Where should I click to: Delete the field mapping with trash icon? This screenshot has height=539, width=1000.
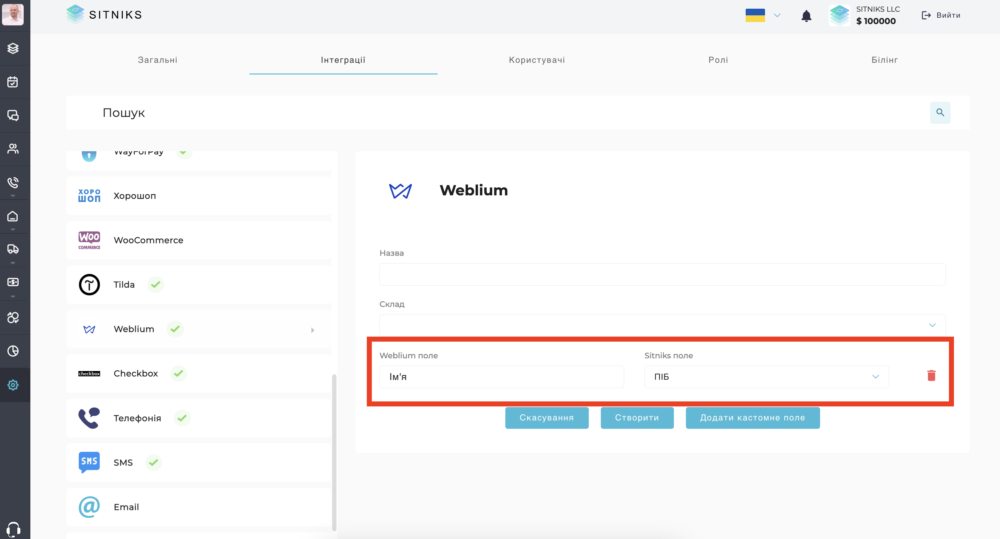click(x=931, y=376)
